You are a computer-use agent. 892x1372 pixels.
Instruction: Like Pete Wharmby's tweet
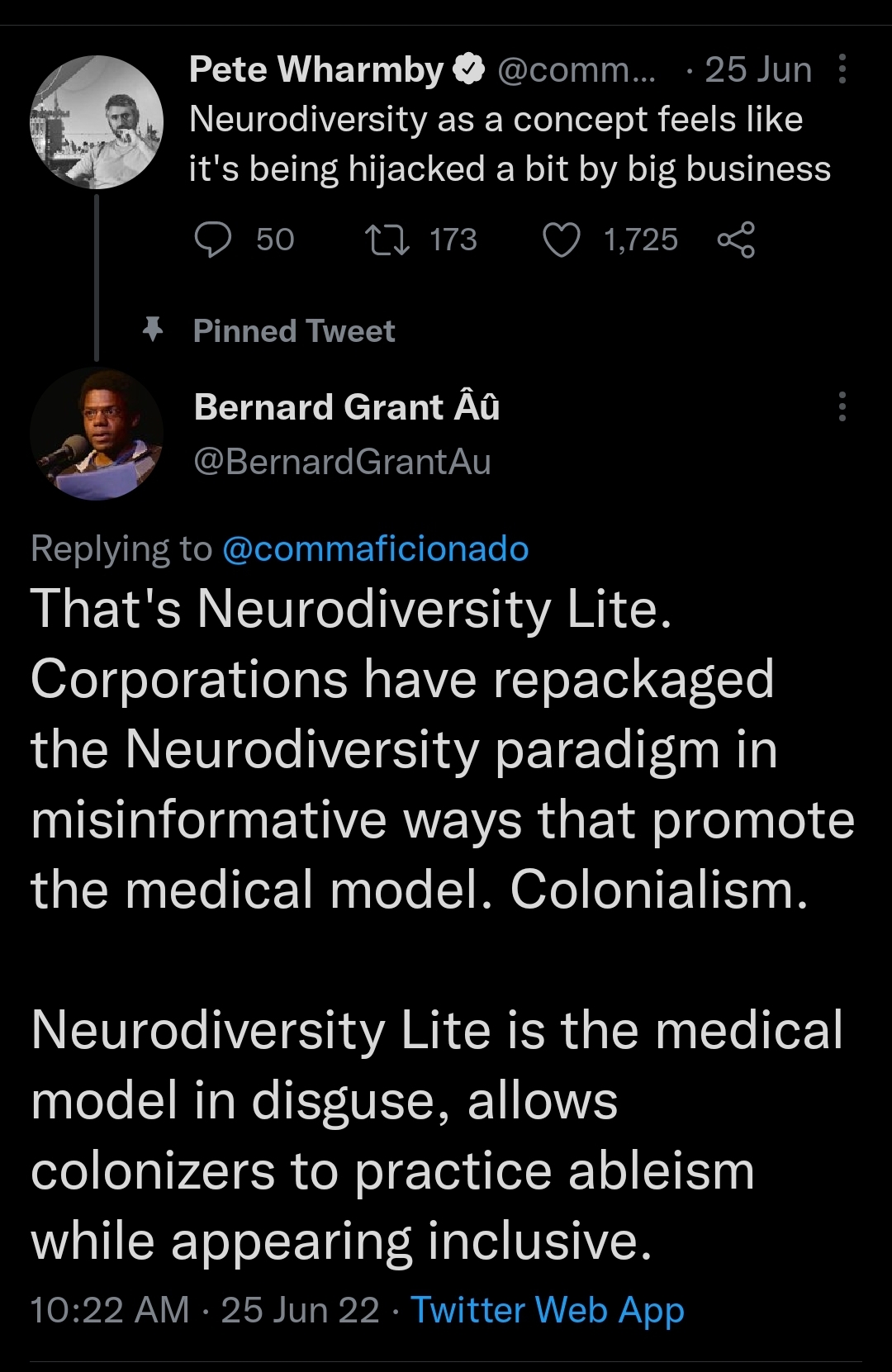(562, 240)
